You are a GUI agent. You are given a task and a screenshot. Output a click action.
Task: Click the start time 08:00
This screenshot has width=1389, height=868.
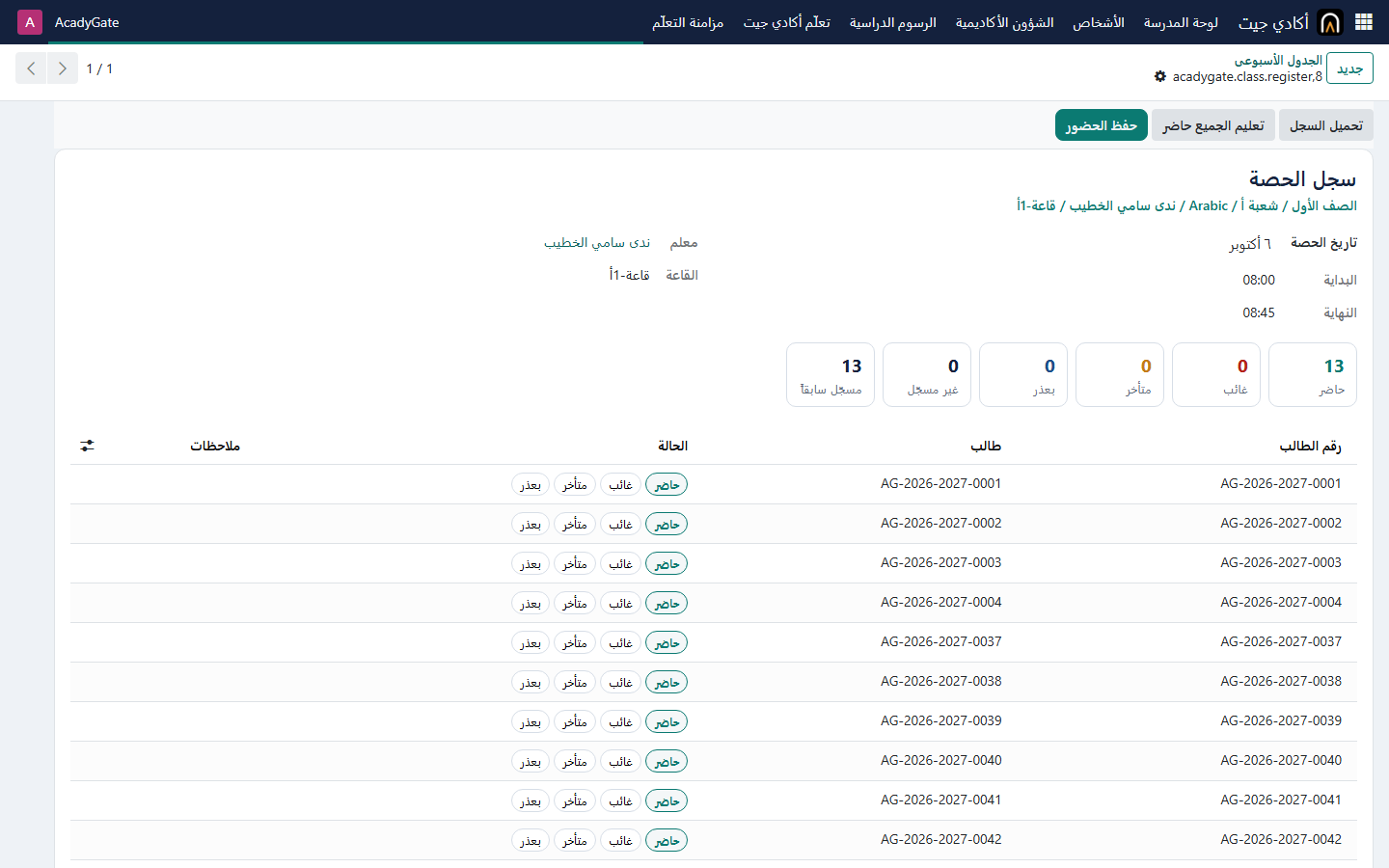1259,280
